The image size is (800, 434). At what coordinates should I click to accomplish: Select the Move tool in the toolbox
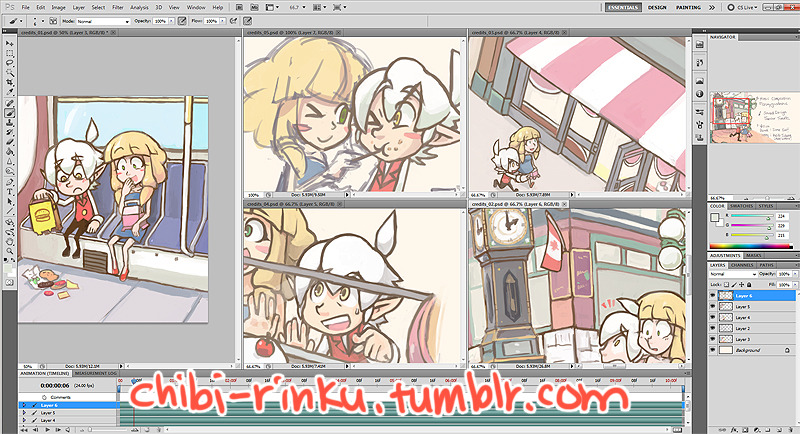tap(9, 42)
